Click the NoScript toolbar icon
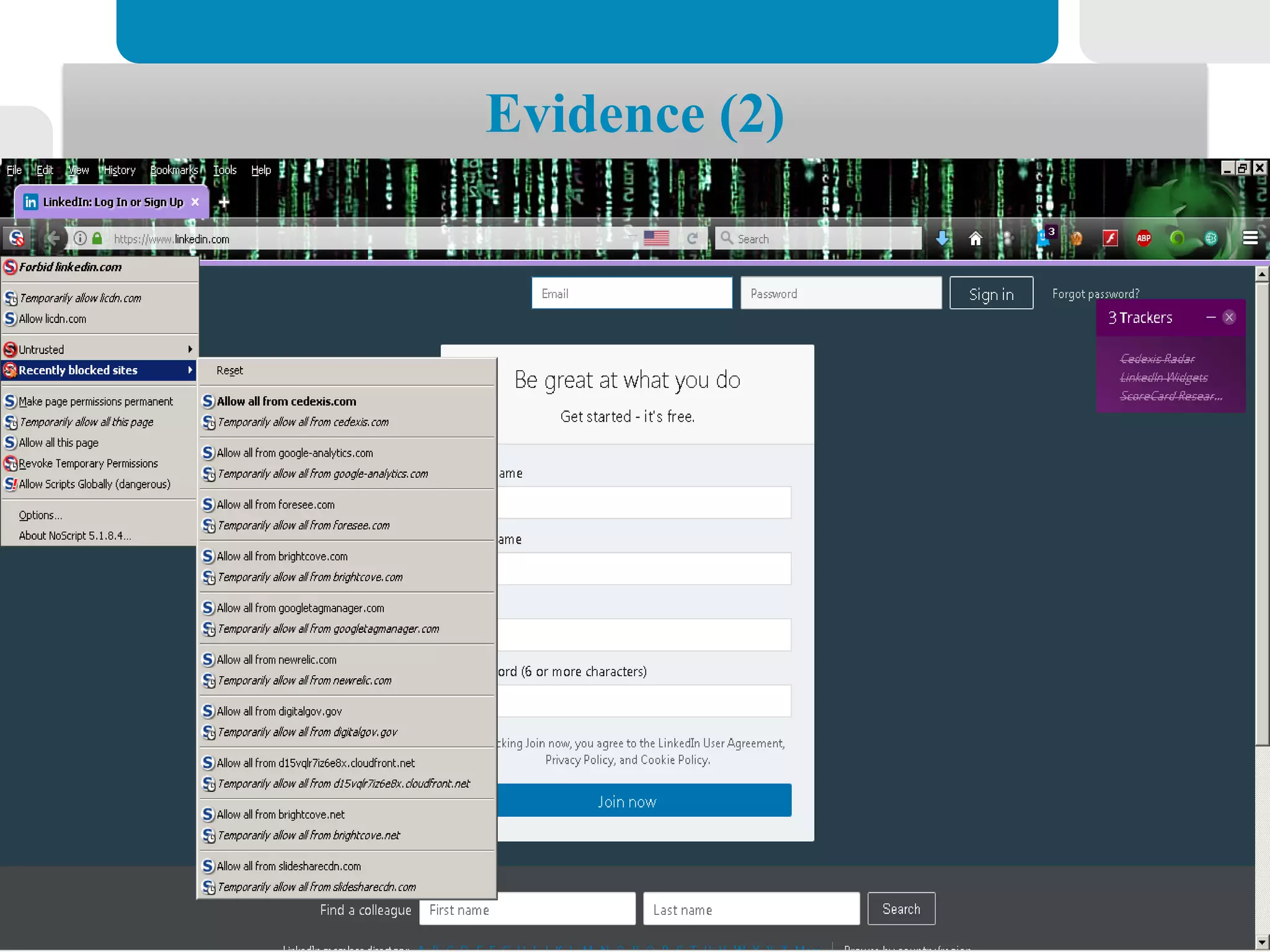This screenshot has width=1270, height=952. click(17, 238)
